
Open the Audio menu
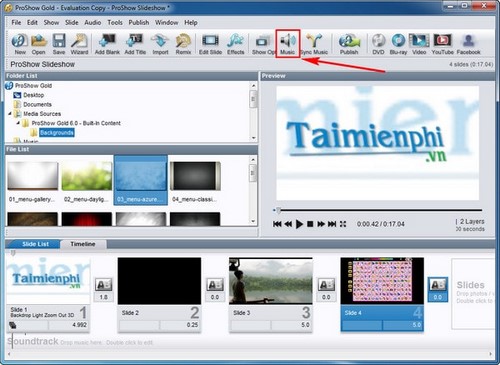click(92, 22)
